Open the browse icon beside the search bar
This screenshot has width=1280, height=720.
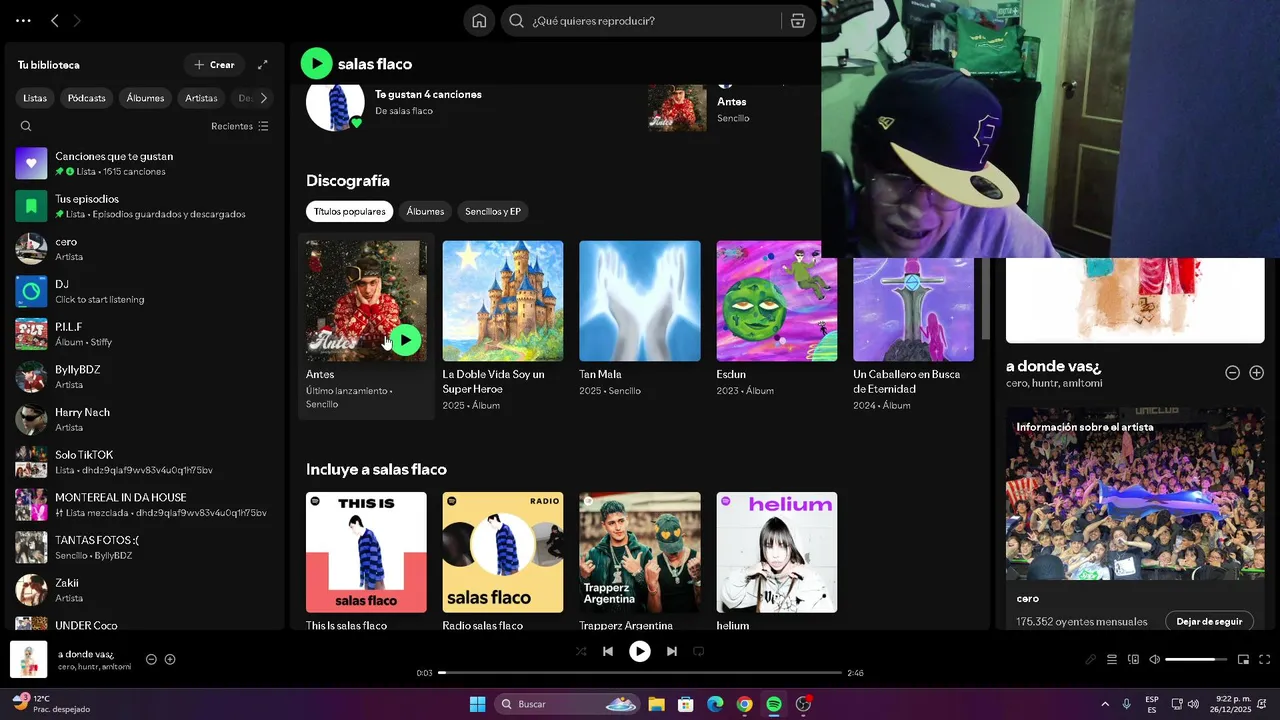798,21
